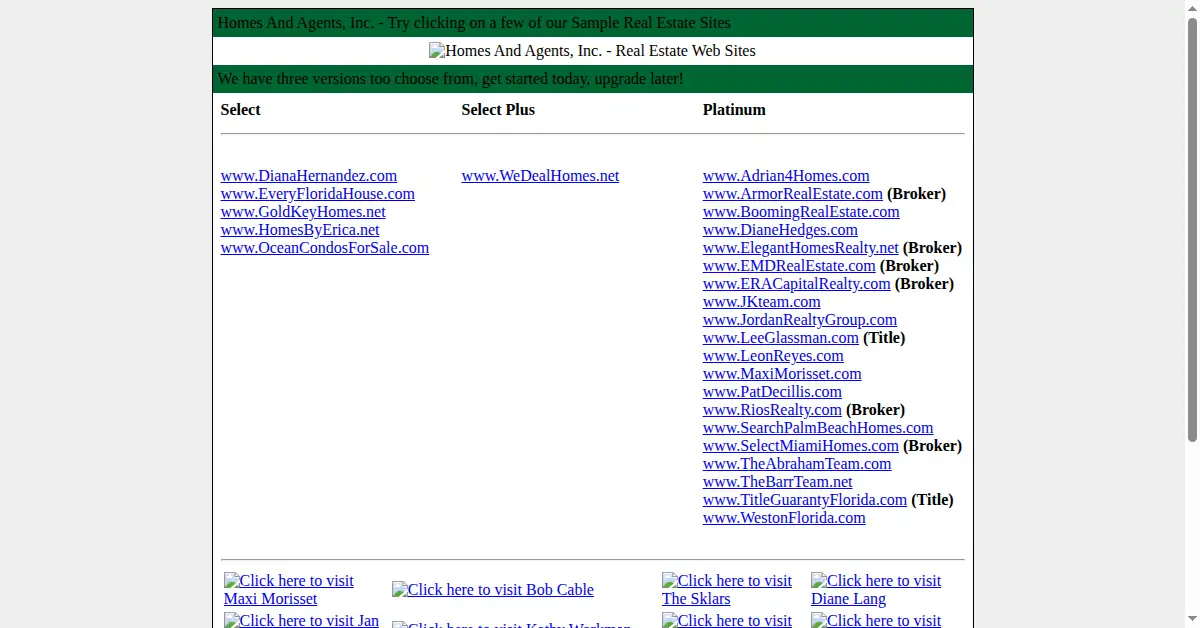Viewport: 1200px width, 628px height.
Task: Open the Diane Lang image link
Action: click(x=876, y=590)
